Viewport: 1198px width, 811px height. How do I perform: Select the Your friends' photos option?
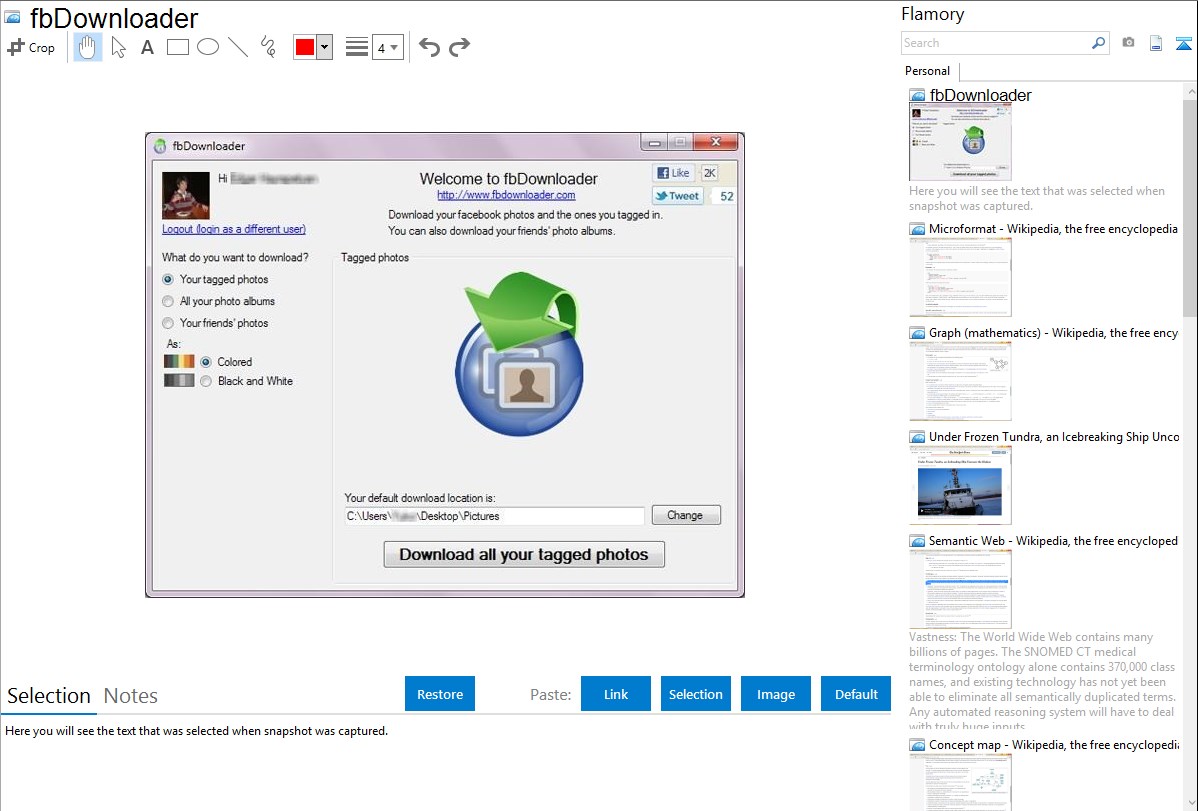tap(168, 323)
